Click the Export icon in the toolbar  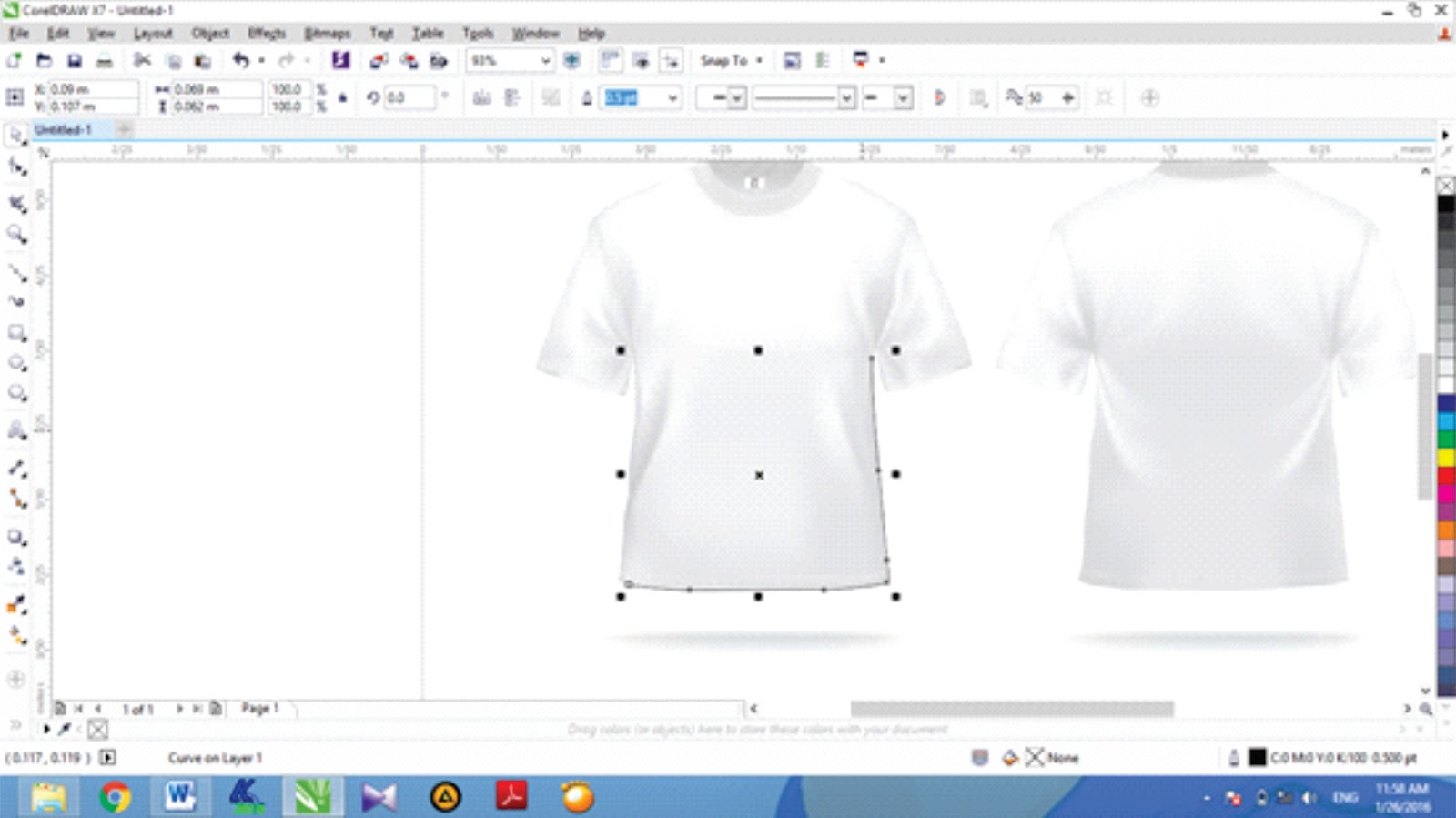point(409,60)
